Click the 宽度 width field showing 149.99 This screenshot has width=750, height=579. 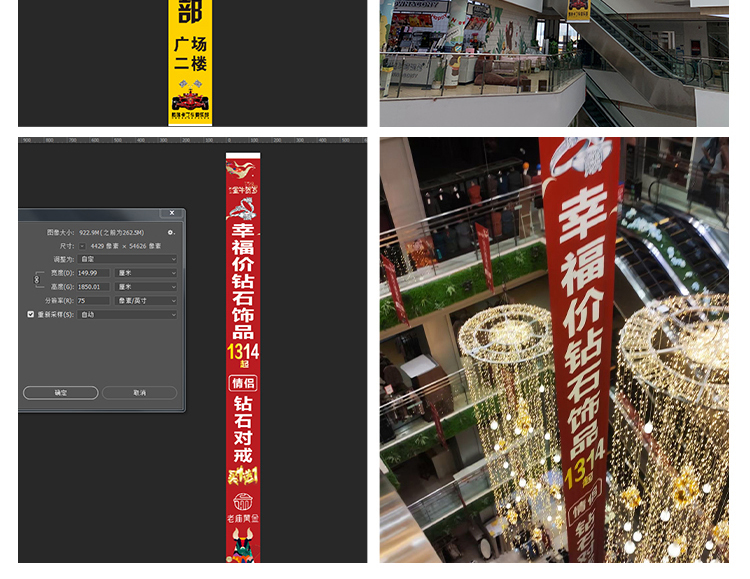coord(93,273)
